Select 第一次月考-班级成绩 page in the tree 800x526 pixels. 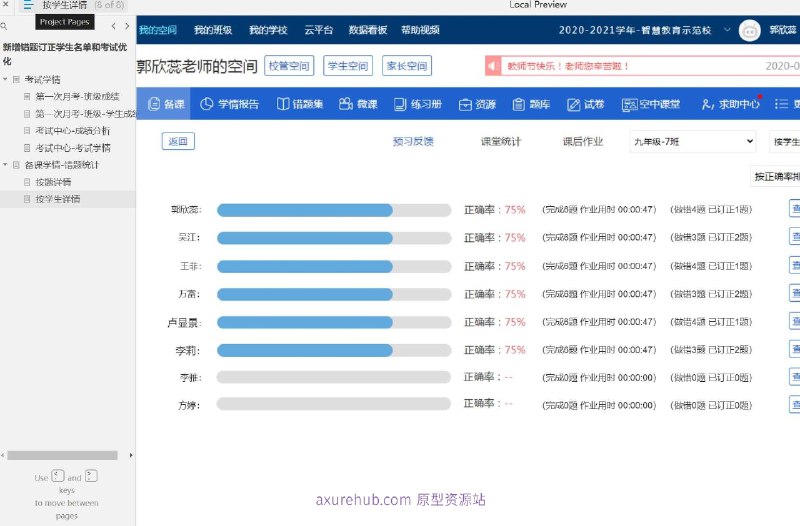(x=77, y=96)
